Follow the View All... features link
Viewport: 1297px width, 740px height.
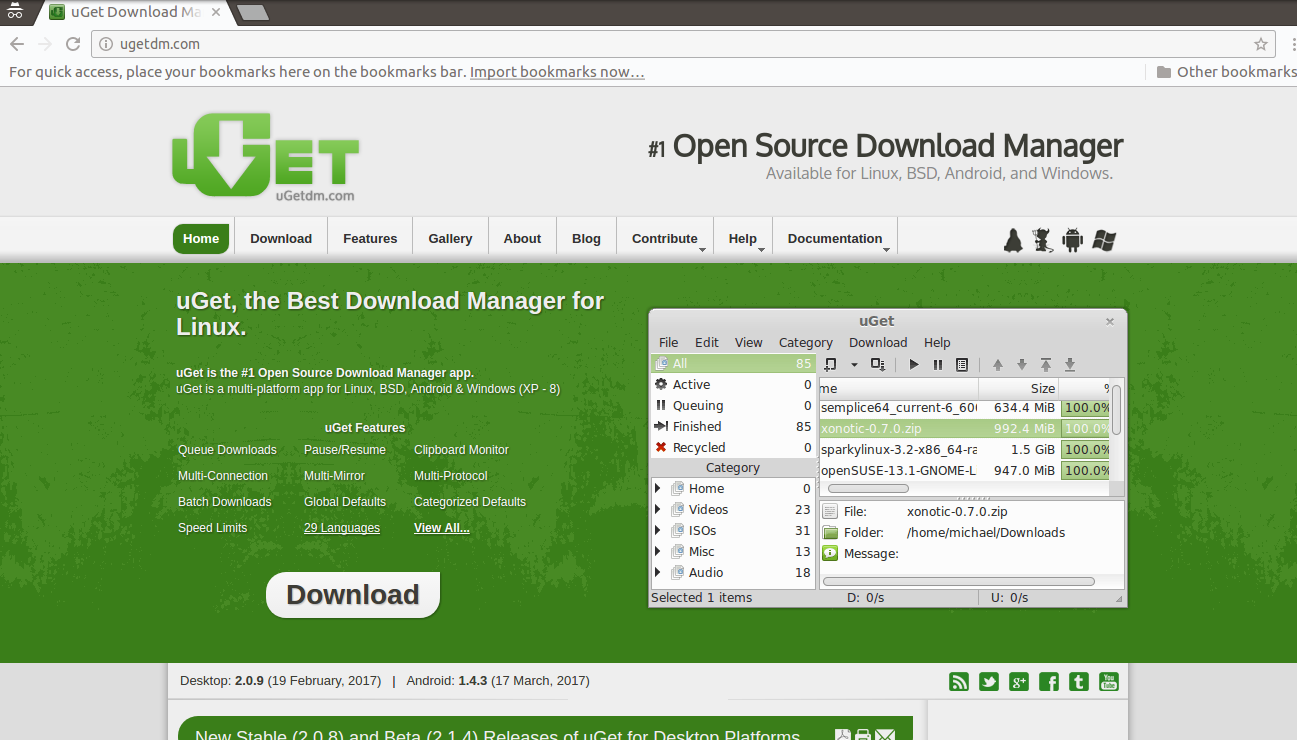pos(442,528)
